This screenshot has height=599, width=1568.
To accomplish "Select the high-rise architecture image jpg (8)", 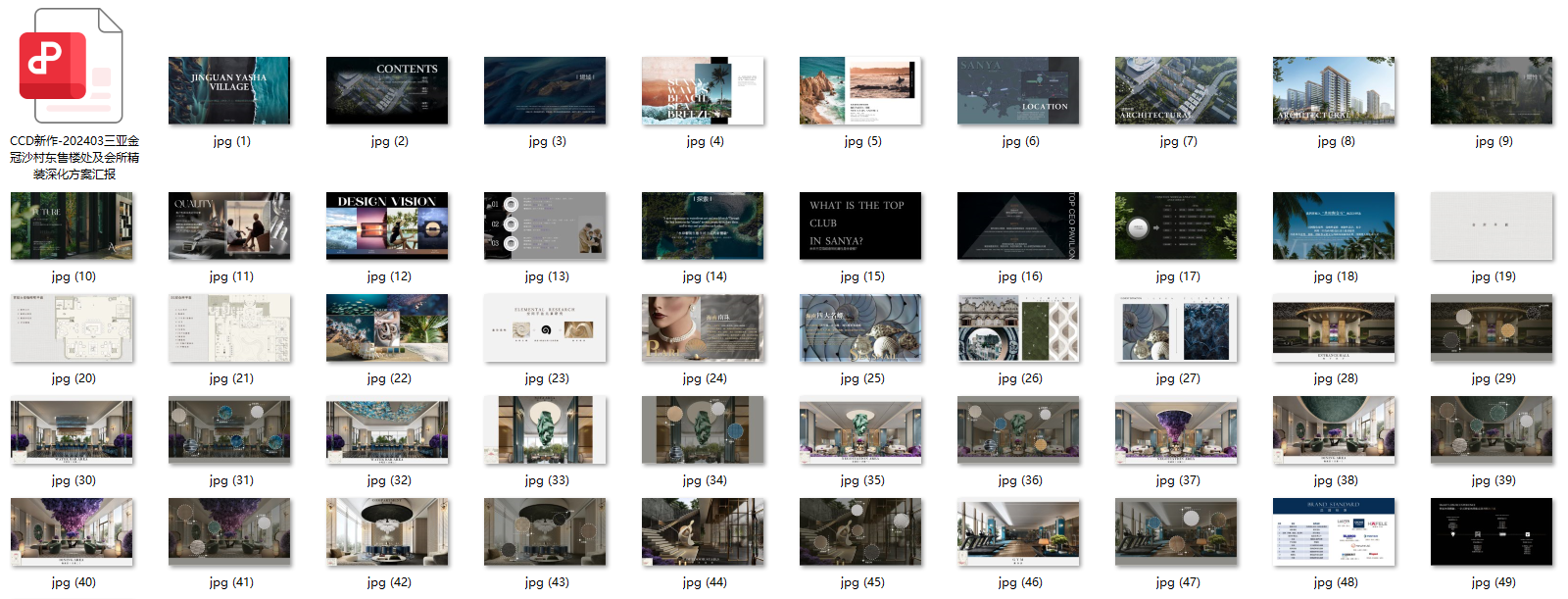I will [1333, 90].
